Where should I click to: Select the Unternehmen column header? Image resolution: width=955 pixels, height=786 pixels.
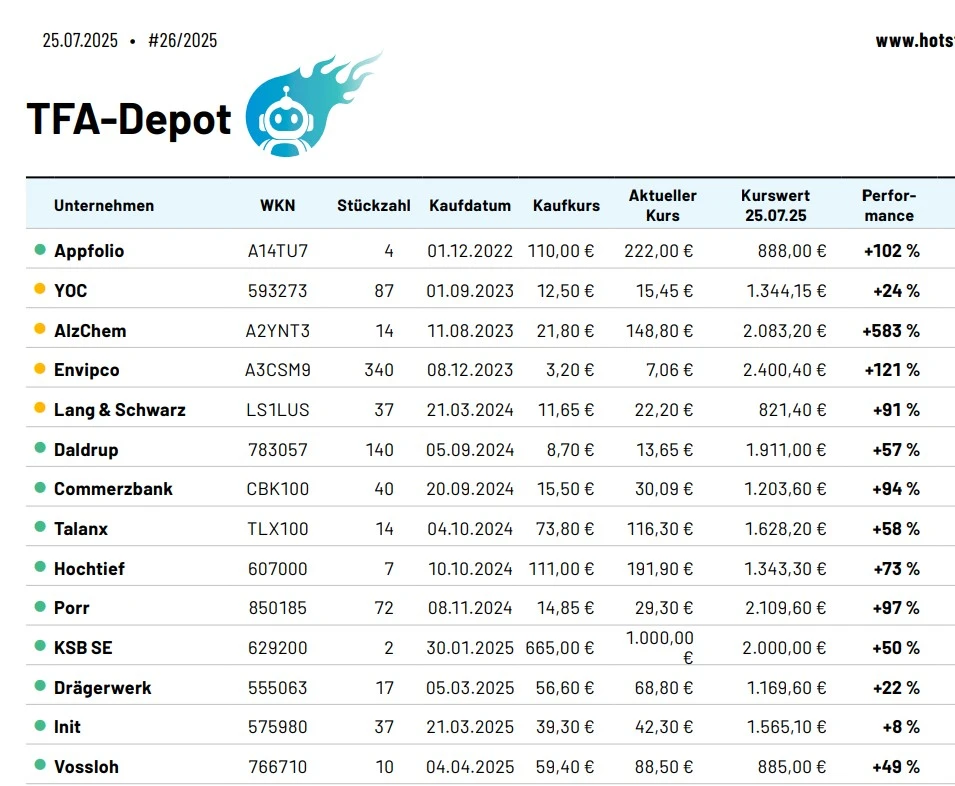pyautogui.click(x=104, y=205)
